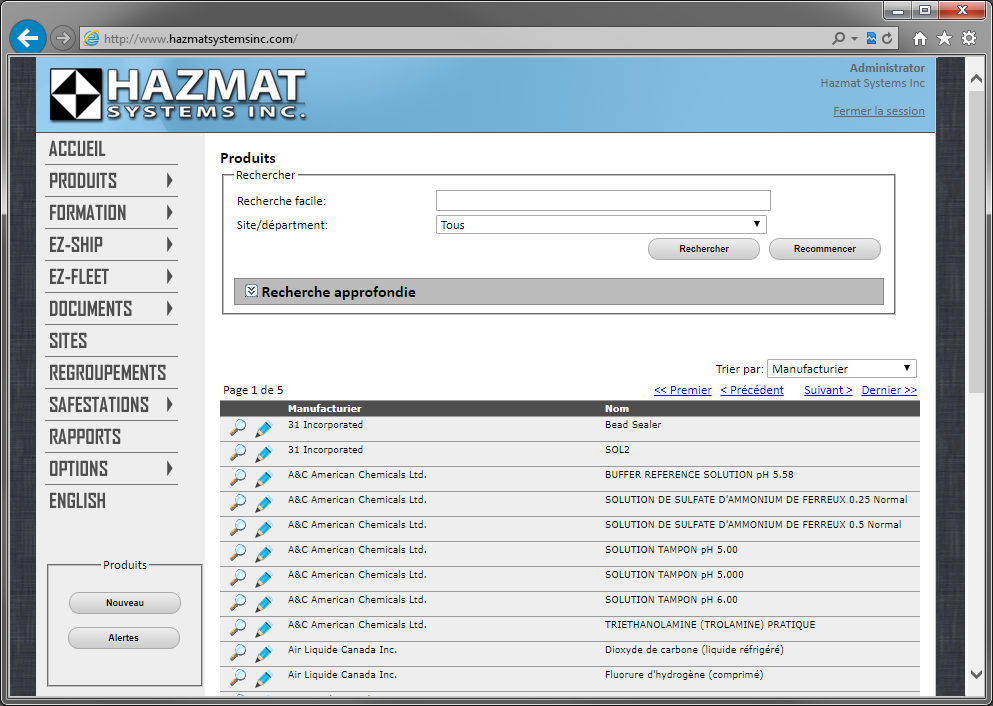Expand the OPTIONS submenu arrow
Screen dimensions: 993x706
(169, 469)
